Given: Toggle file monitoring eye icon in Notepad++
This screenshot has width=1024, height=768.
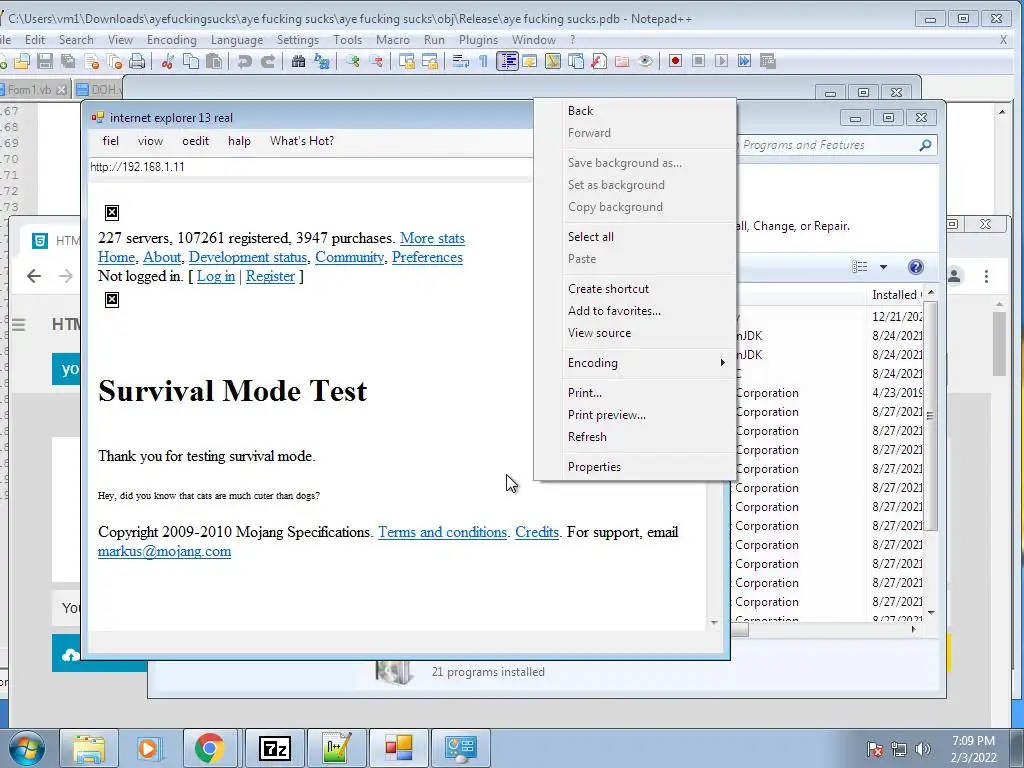Looking at the screenshot, I should [645, 61].
